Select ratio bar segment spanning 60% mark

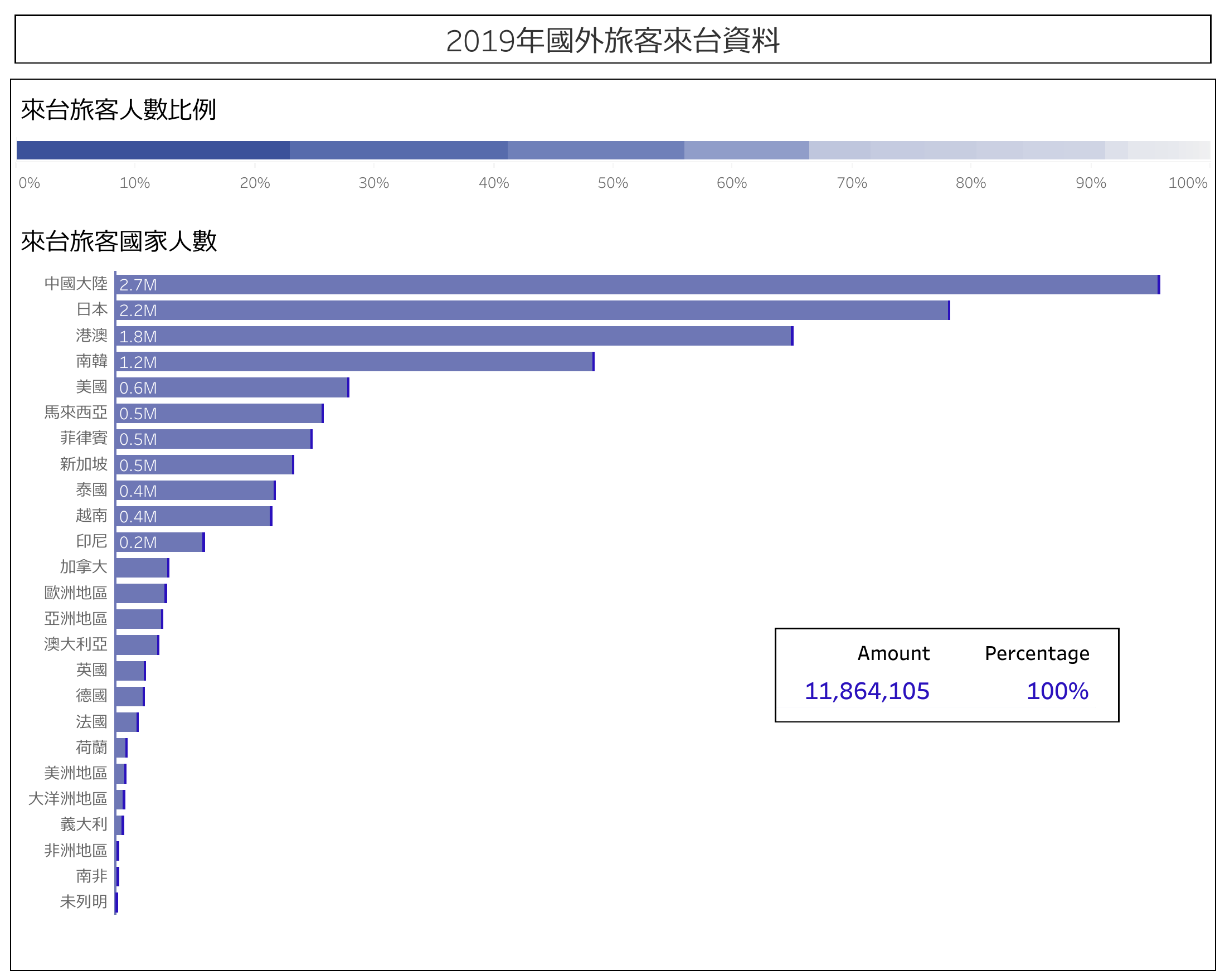coord(747,150)
